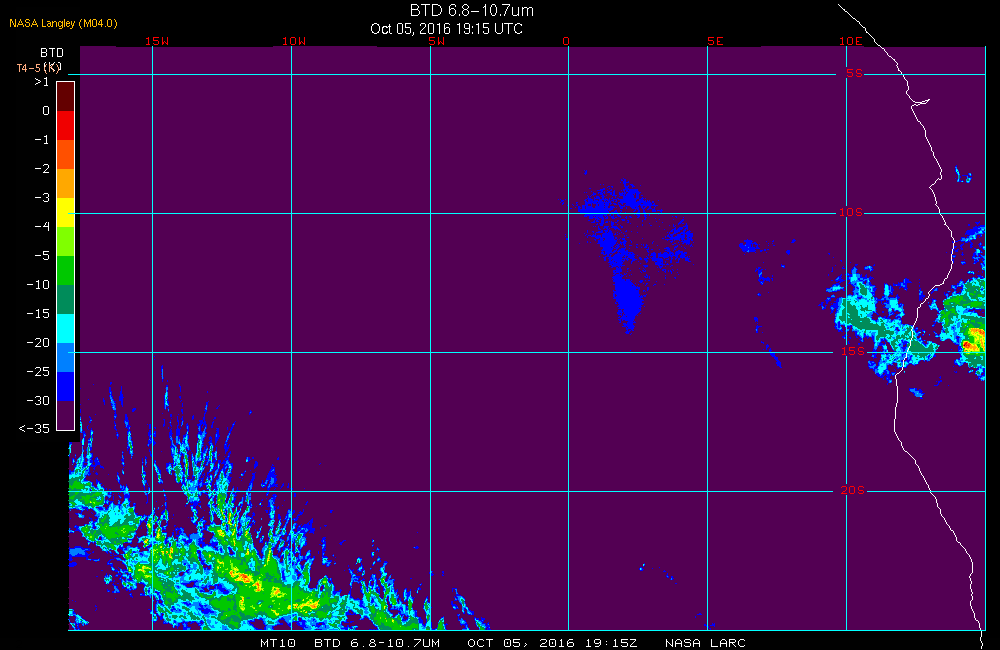1000x650 pixels.
Task: Select the orange-red colorbar segment between -1 and -2
Action: point(66,154)
